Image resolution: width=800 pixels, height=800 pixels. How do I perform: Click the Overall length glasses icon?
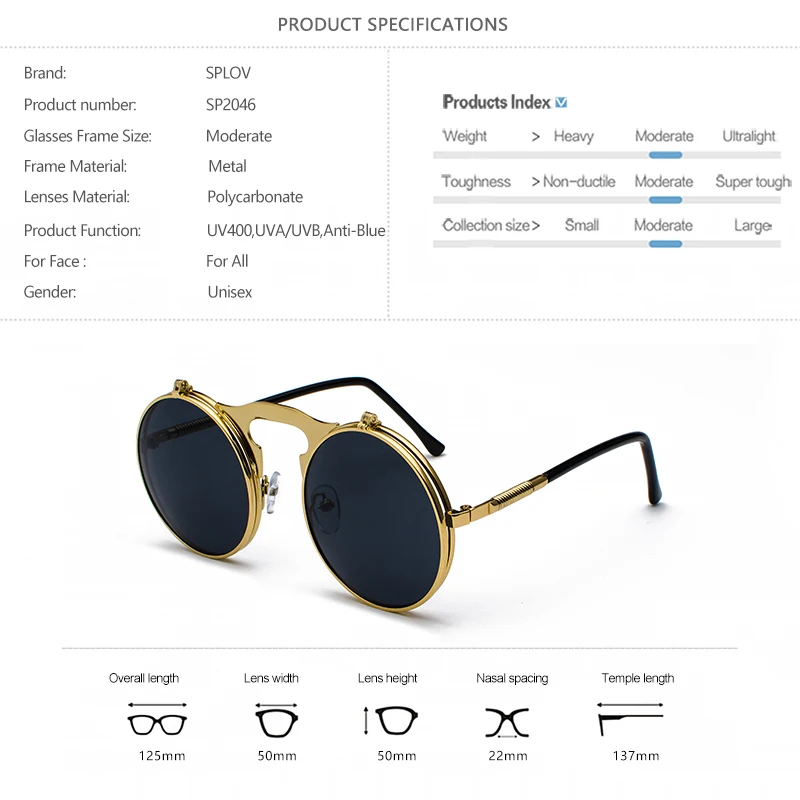coord(157,719)
